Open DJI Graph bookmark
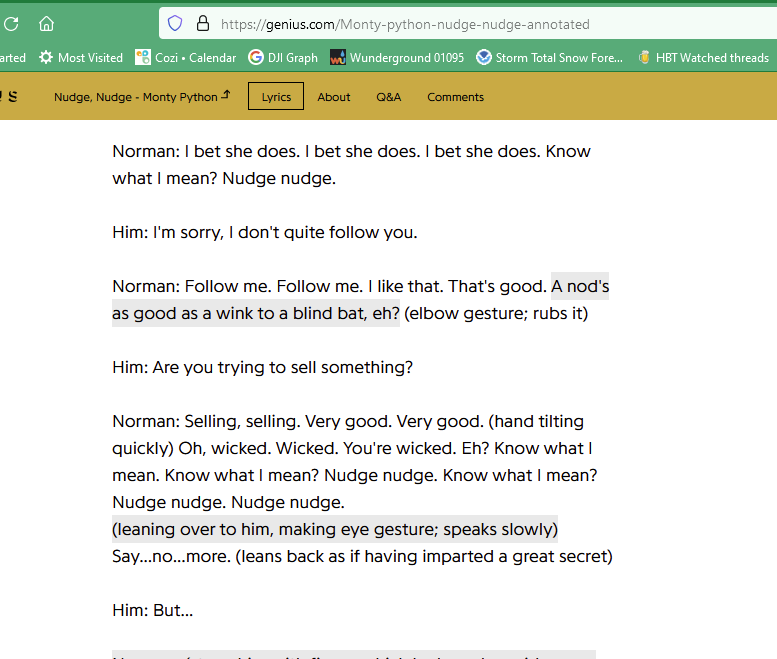 tap(283, 57)
